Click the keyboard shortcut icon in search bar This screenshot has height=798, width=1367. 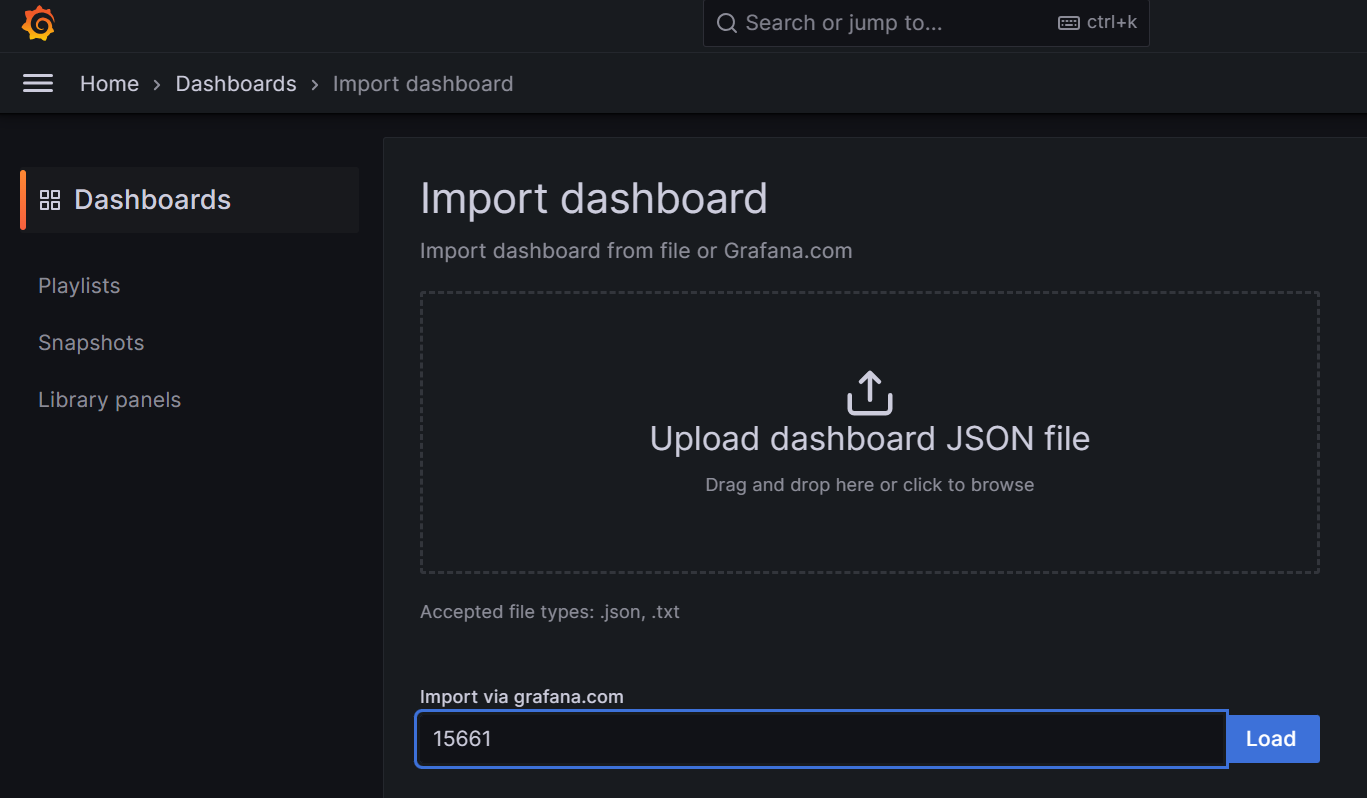coord(1068,23)
